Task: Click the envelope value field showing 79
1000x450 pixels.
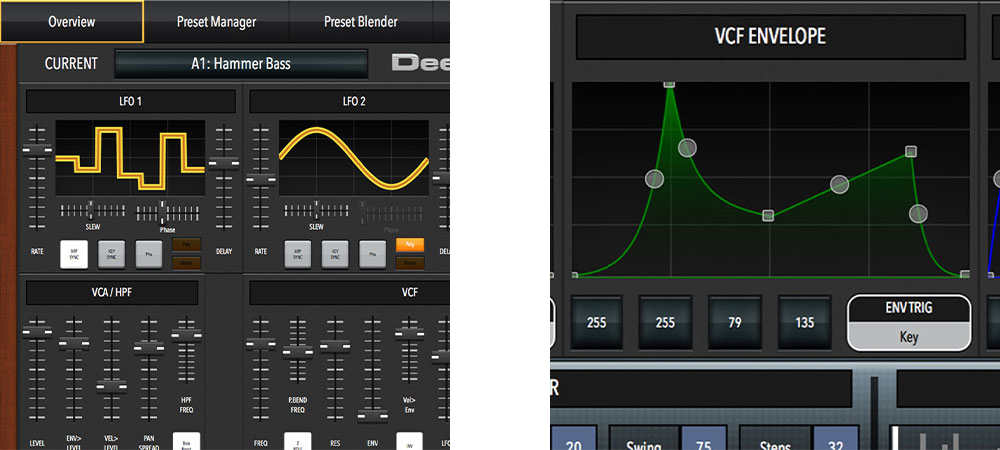Action: point(735,323)
